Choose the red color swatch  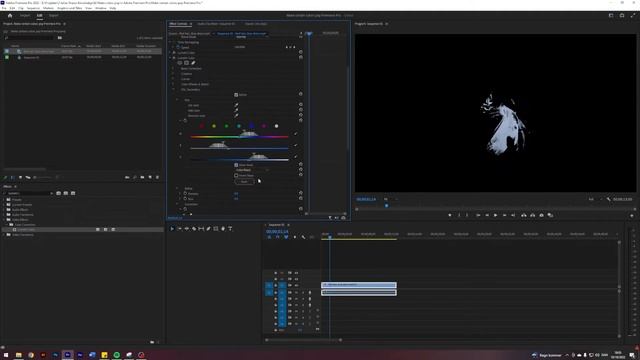pos(202,126)
